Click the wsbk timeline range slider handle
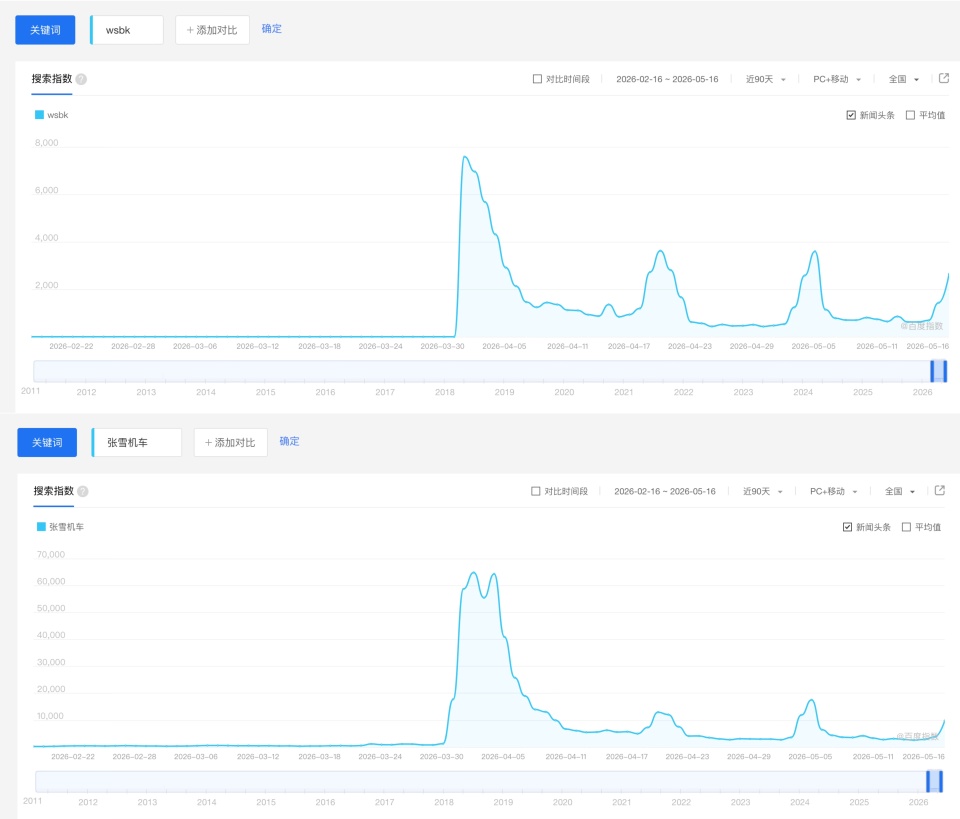This screenshot has width=960, height=819. pos(939,371)
